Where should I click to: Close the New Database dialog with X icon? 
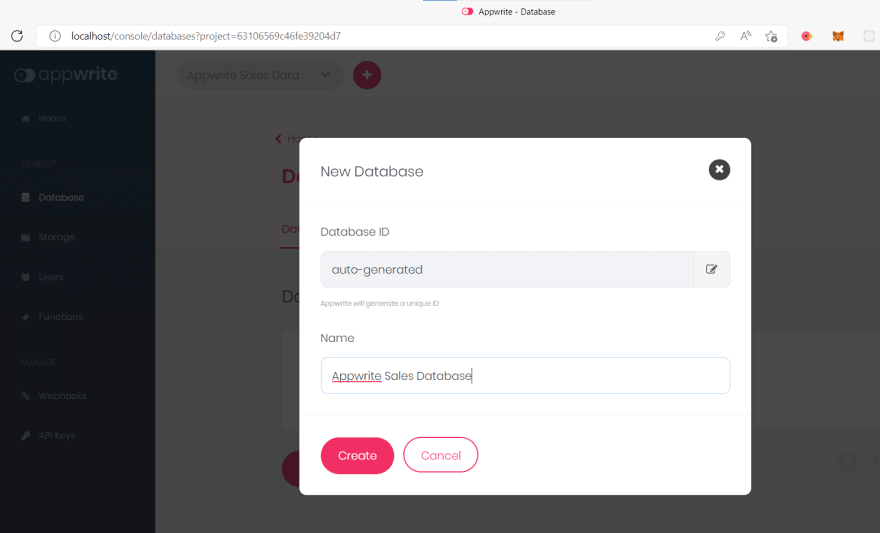click(x=719, y=169)
